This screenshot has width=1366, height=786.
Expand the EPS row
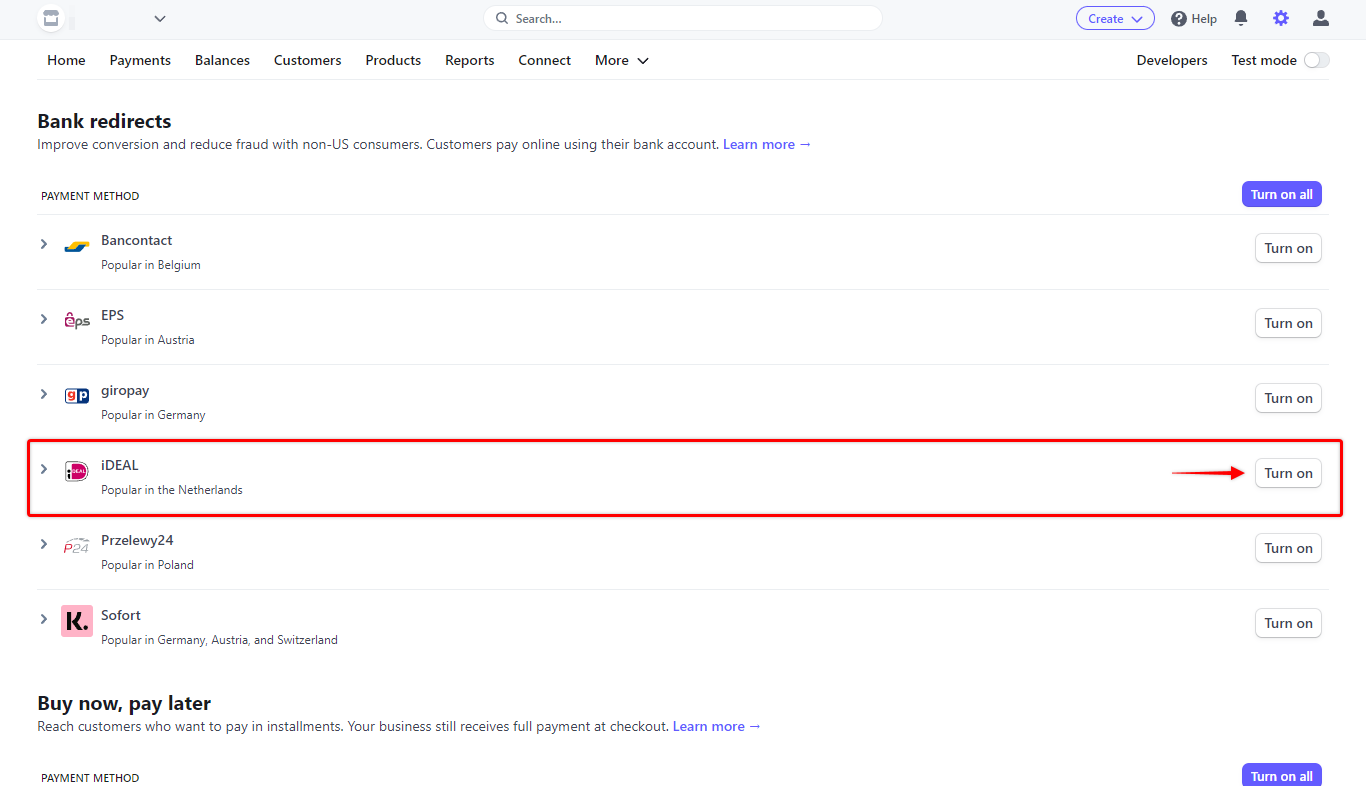point(43,319)
